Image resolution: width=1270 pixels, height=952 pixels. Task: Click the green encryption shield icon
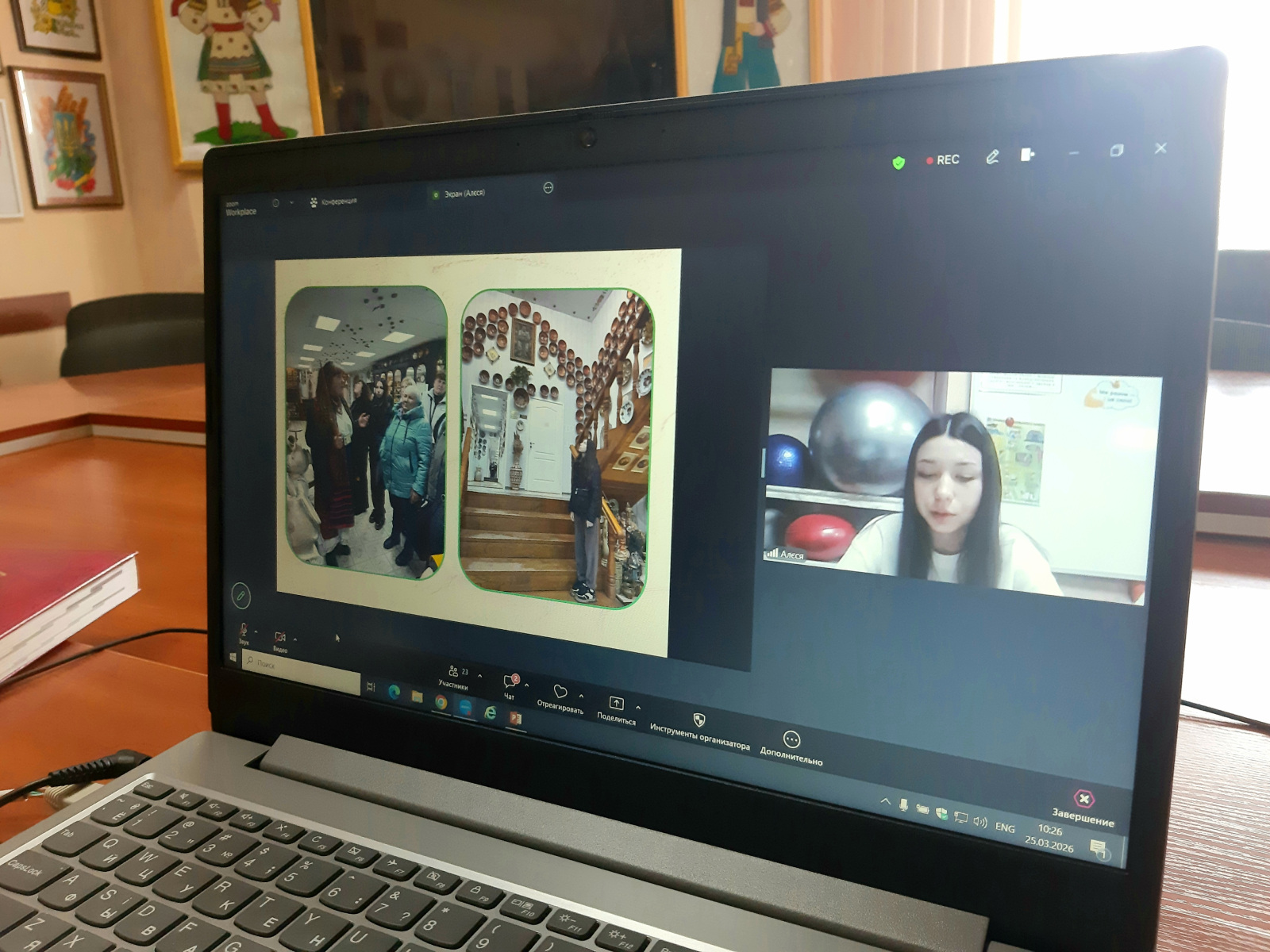[898, 163]
